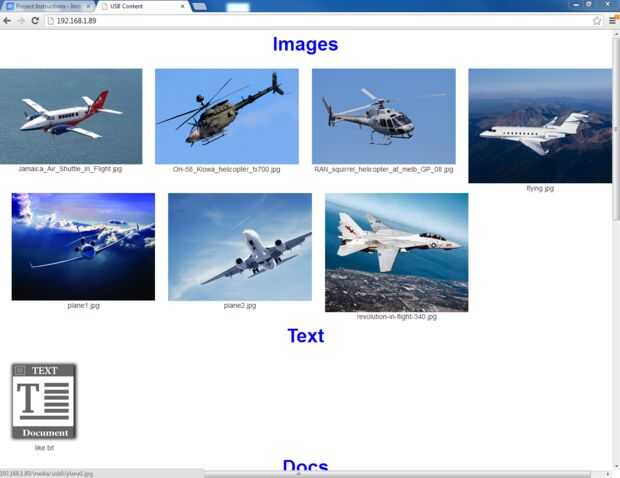The height and width of the screenshot is (478, 620).
Task: Open the Kiowa helicopter thumbnail
Action: [227, 116]
